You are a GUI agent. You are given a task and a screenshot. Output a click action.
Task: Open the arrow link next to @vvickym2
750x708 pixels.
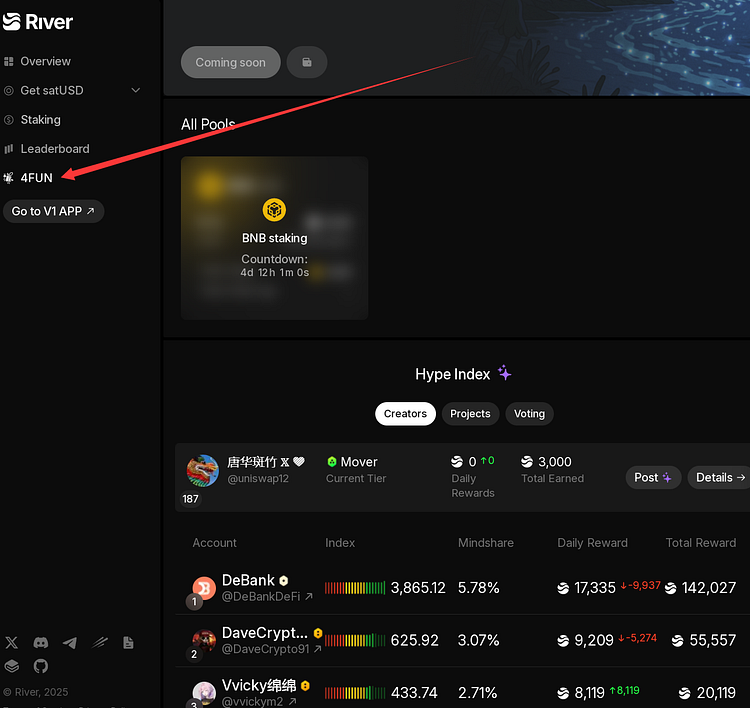click(293, 701)
